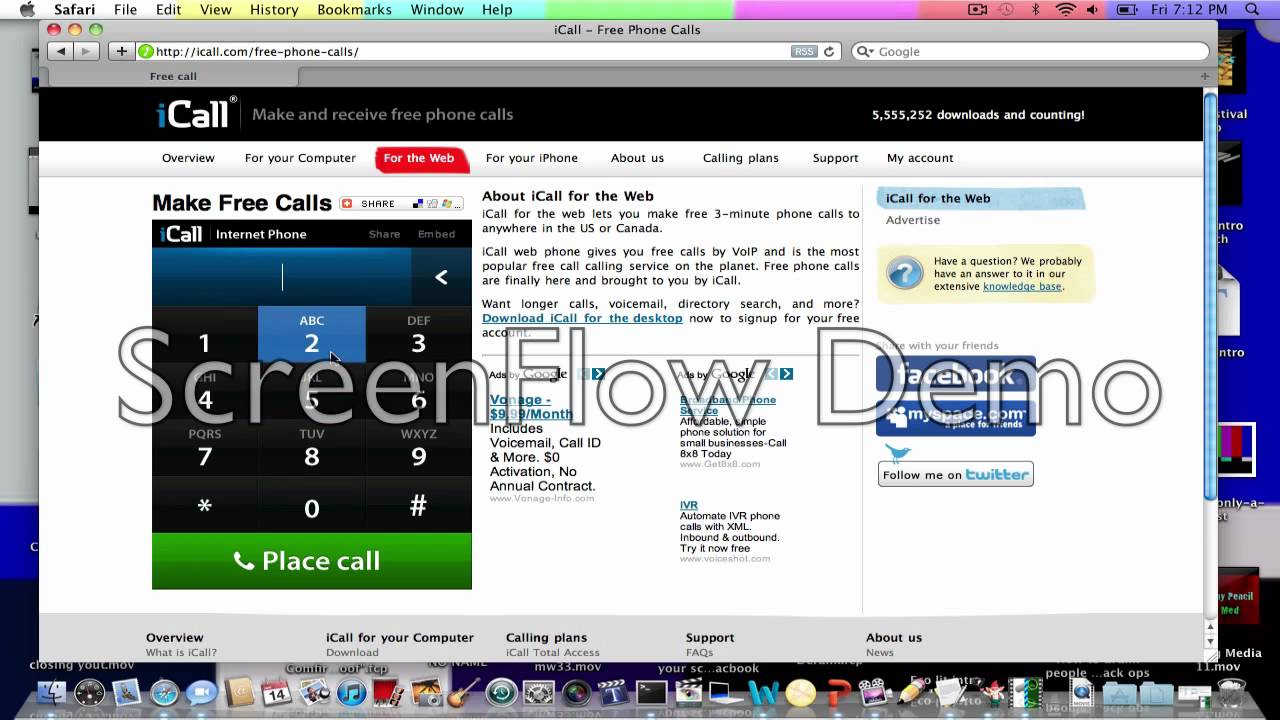
Task: Click the screen recording camera menu bar icon
Action: [x=978, y=9]
